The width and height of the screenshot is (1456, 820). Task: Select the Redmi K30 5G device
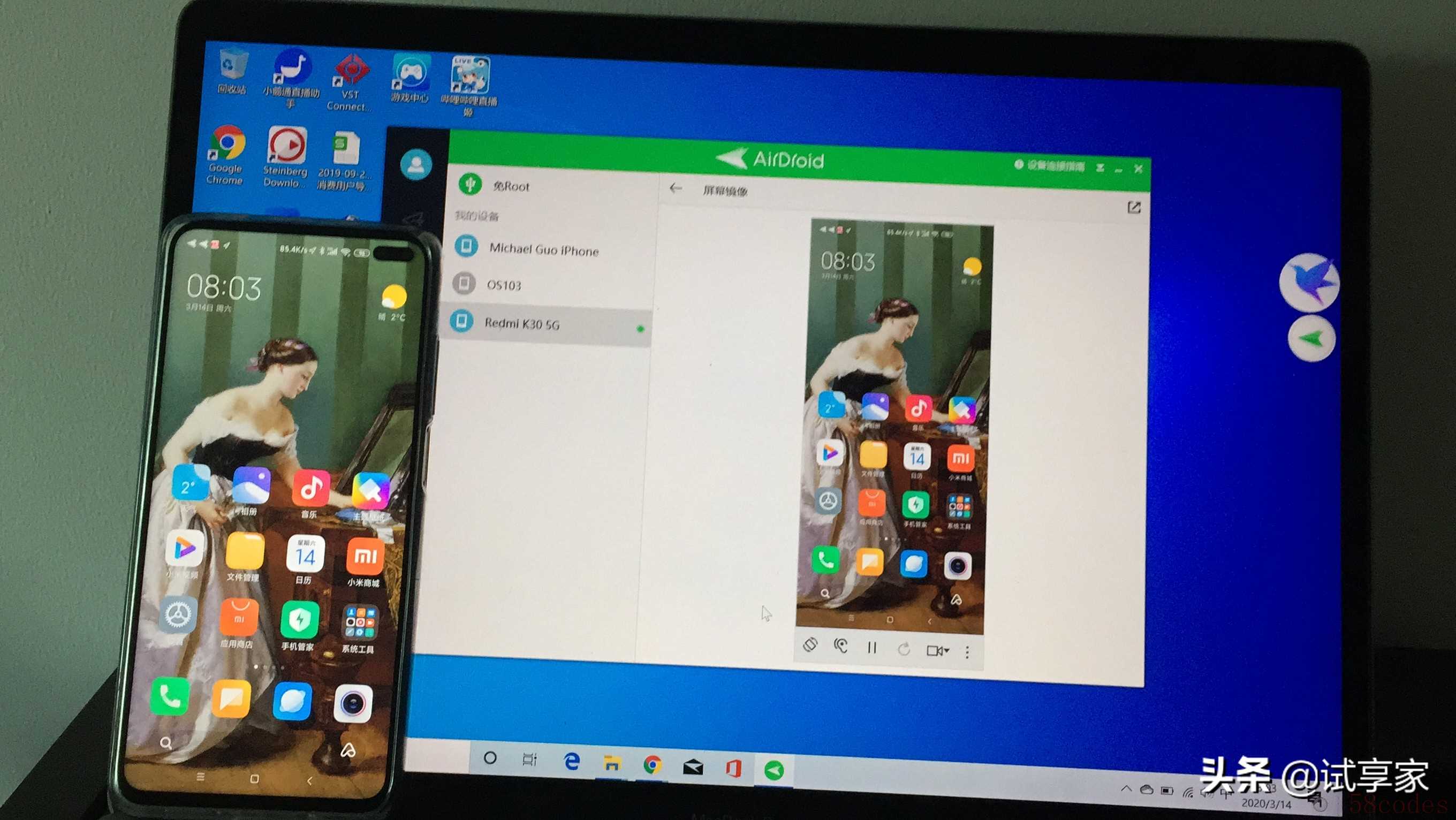[x=545, y=324]
